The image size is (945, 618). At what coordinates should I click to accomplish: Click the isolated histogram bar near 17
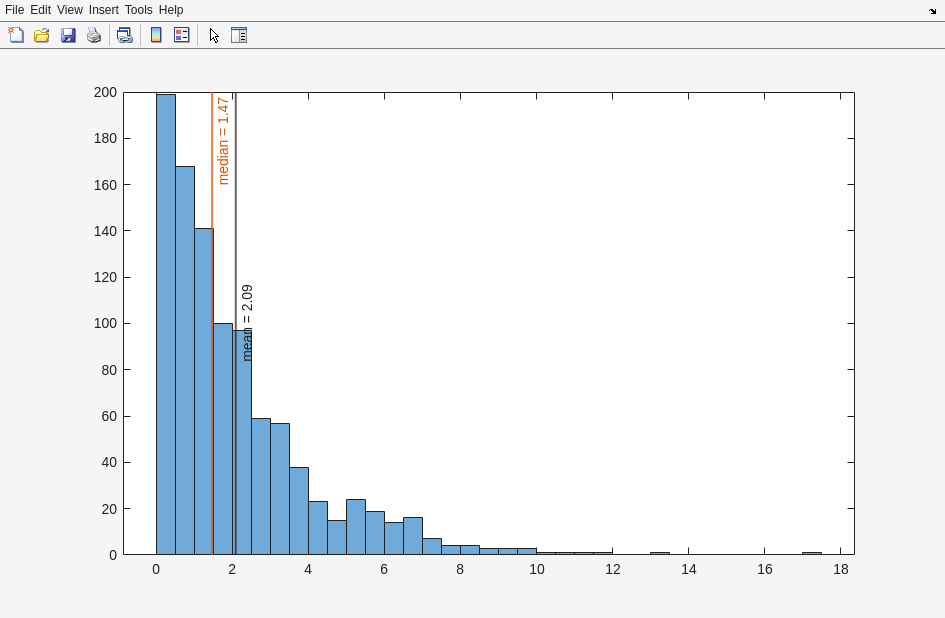pos(811,553)
